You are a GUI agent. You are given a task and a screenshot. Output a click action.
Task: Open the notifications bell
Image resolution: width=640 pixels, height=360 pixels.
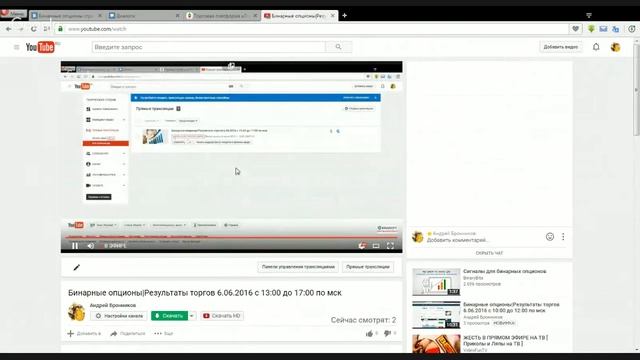click(596, 47)
